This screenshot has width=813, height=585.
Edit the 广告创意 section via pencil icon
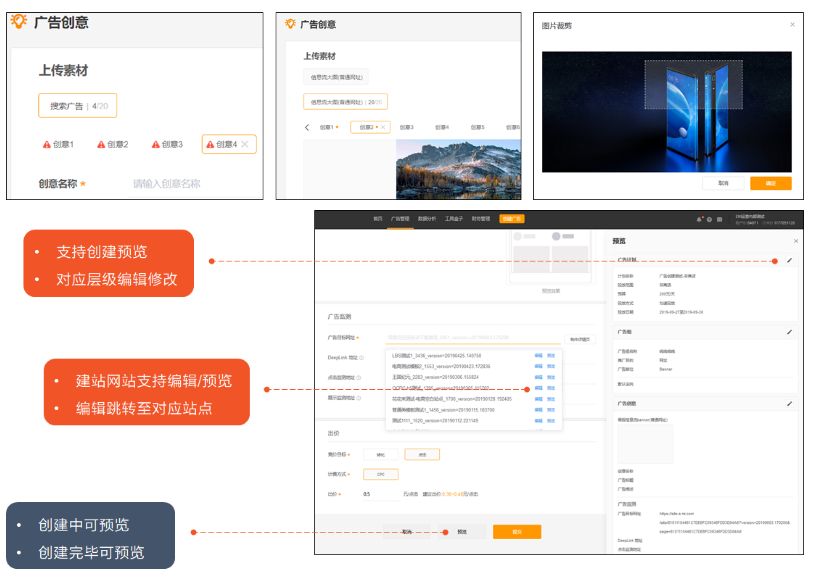click(790, 401)
